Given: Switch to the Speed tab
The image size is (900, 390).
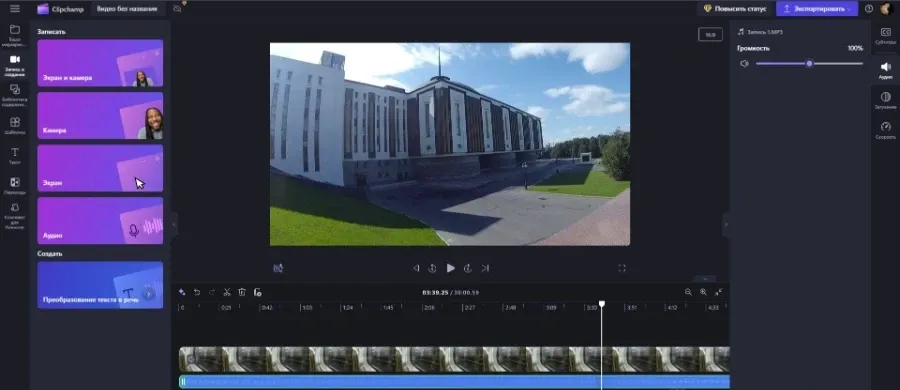Looking at the screenshot, I should pyautogui.click(x=886, y=130).
